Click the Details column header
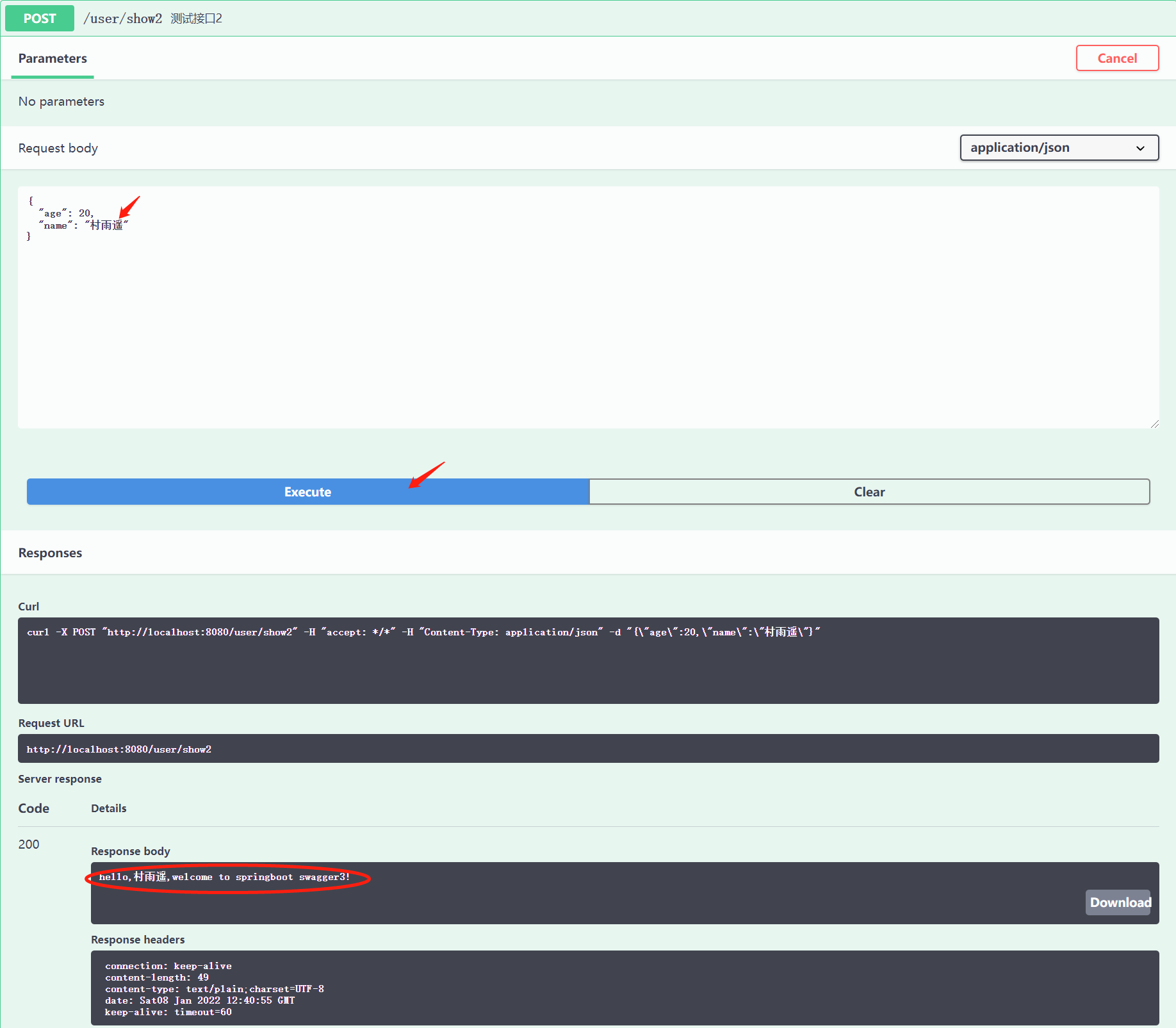This screenshot has width=1176, height=1028. (x=109, y=808)
